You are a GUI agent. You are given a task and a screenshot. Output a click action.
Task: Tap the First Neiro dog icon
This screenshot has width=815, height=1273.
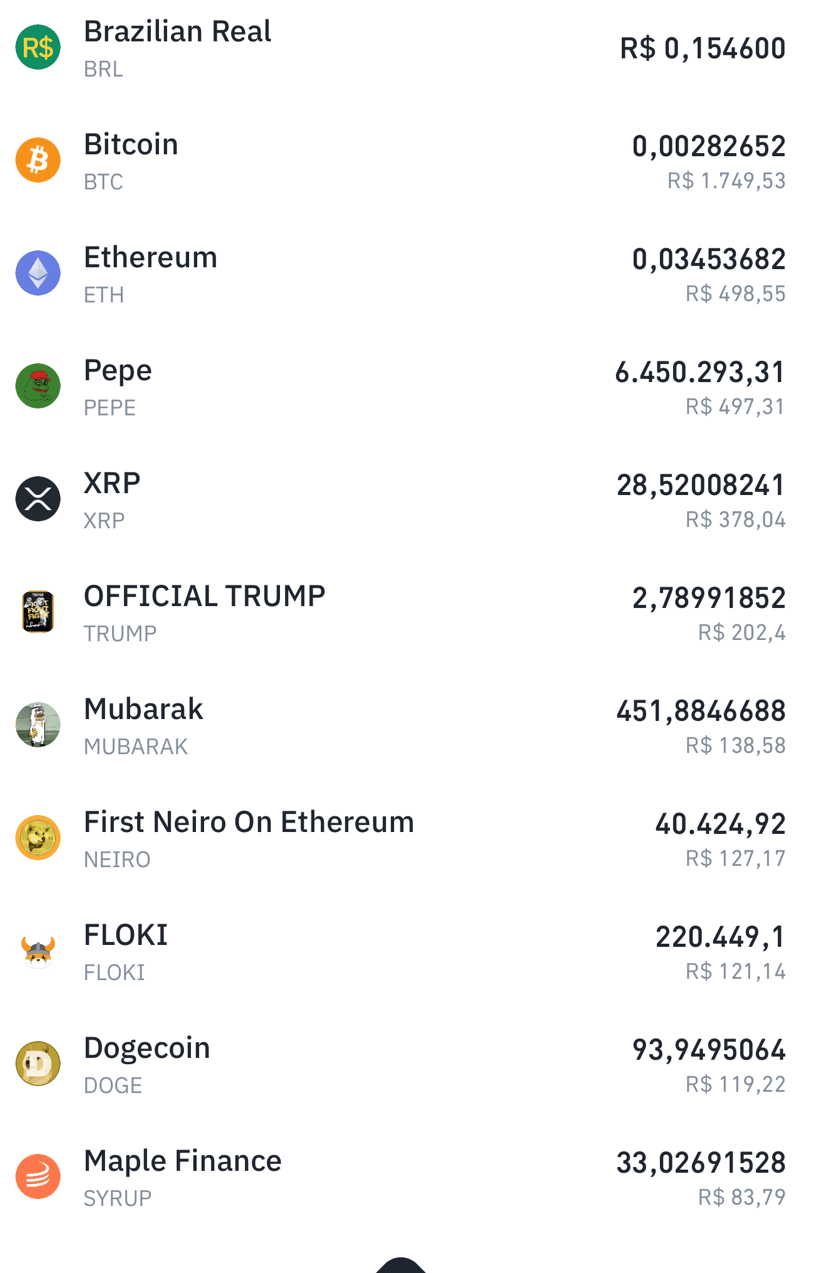pyautogui.click(x=38, y=838)
